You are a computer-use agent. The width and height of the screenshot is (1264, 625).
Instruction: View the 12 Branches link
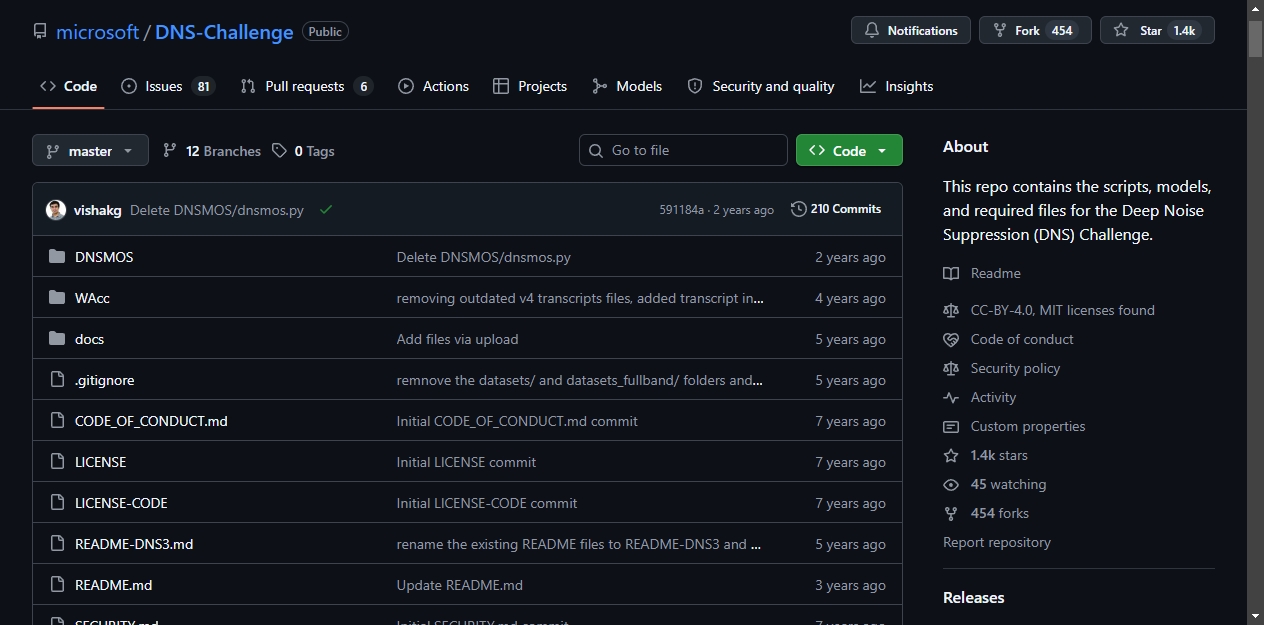pos(211,151)
